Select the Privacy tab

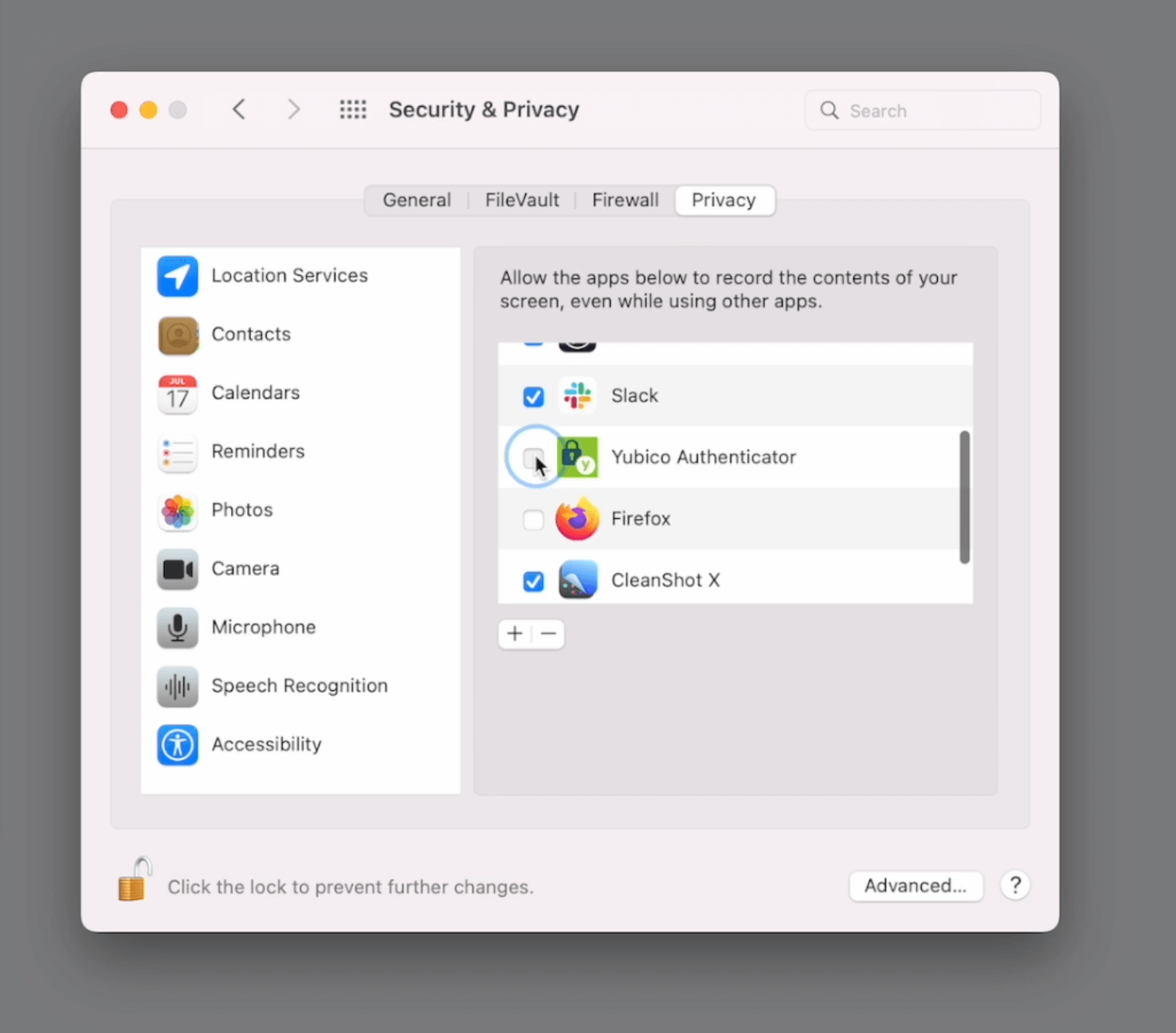(724, 200)
